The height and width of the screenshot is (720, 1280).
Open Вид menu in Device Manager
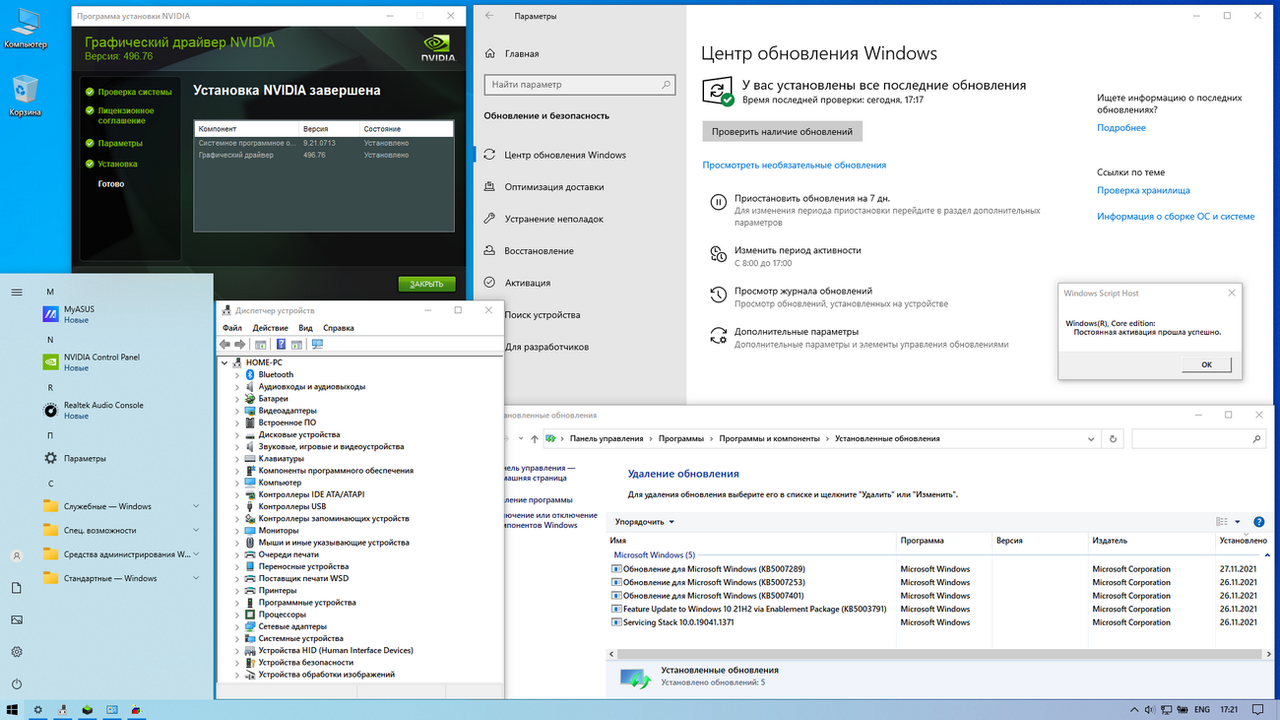pos(306,328)
